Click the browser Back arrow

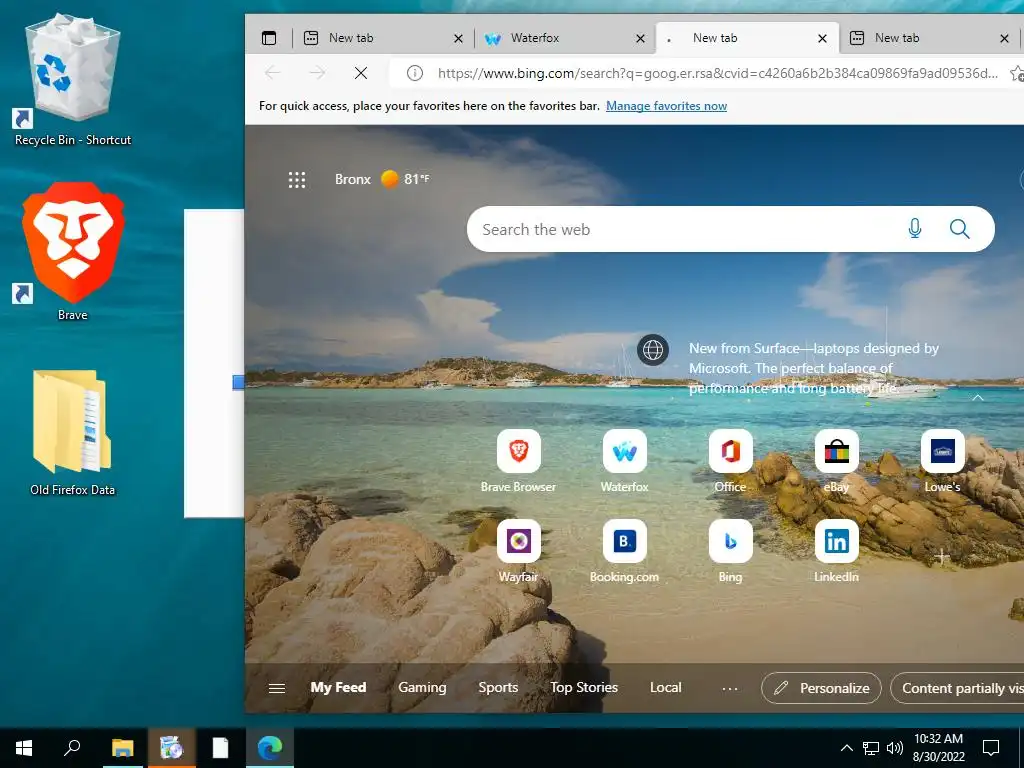click(x=272, y=73)
